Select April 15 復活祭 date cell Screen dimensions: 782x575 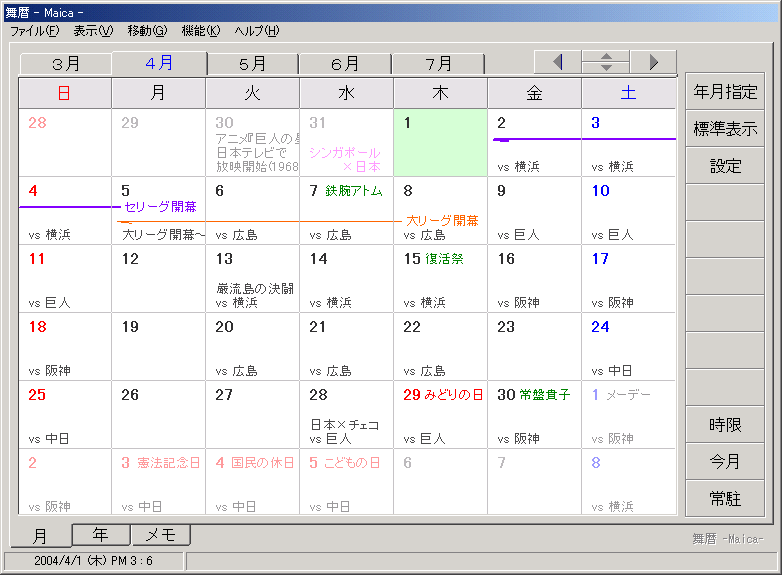(440, 278)
